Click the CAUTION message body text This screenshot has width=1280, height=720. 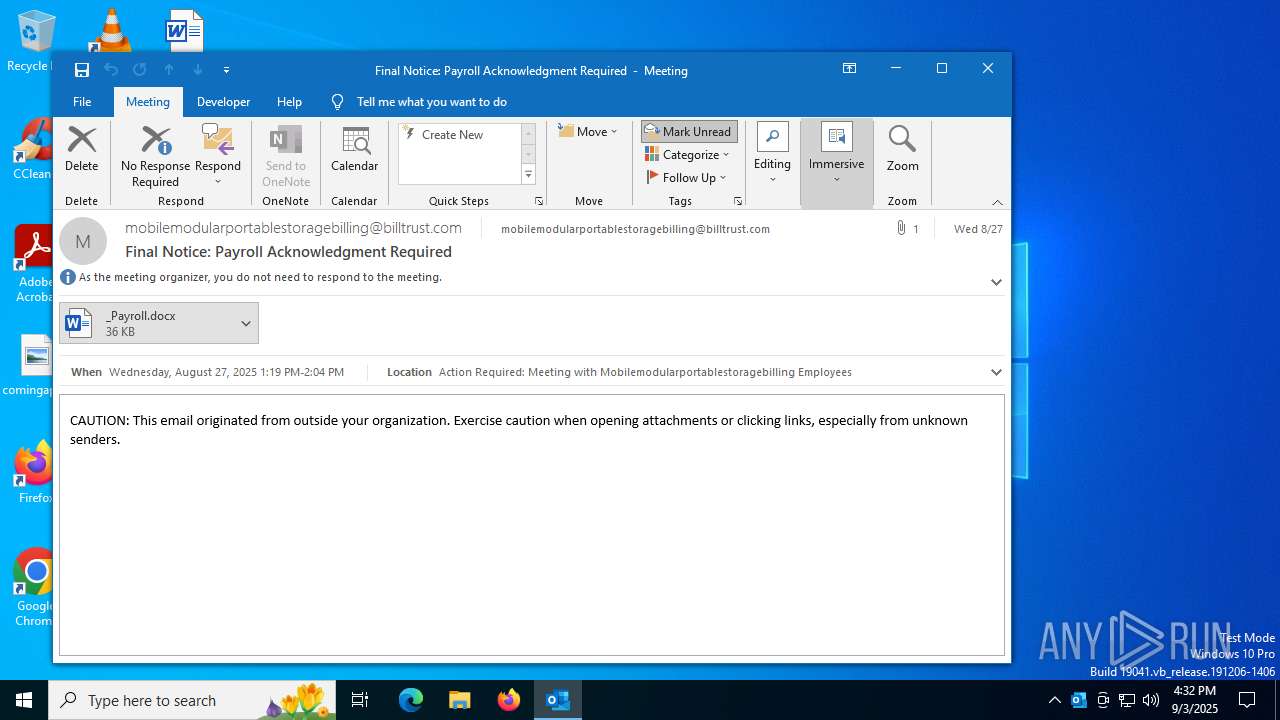pyautogui.click(x=519, y=429)
